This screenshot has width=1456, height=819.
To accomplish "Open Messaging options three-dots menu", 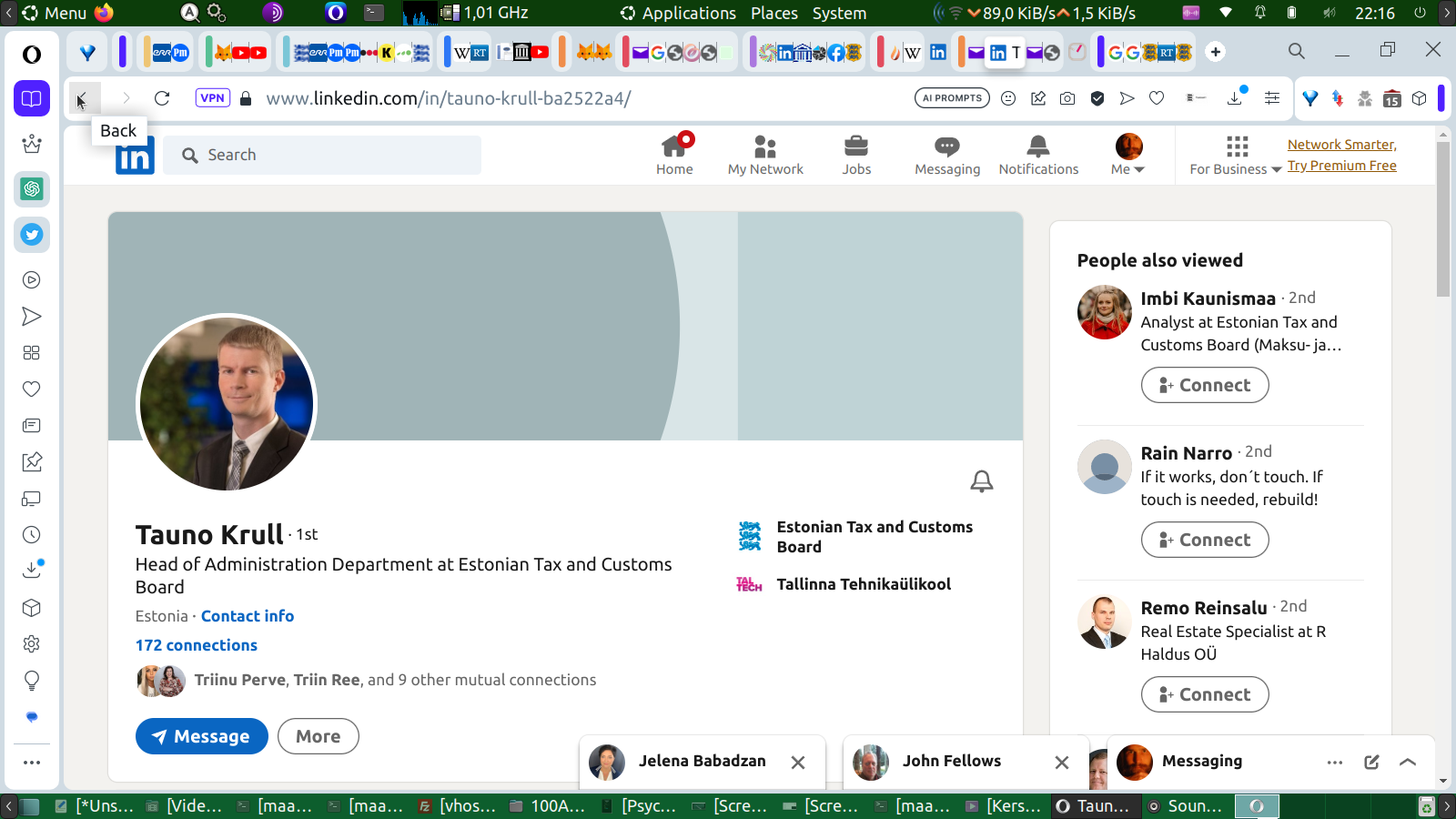I will pyautogui.click(x=1335, y=763).
